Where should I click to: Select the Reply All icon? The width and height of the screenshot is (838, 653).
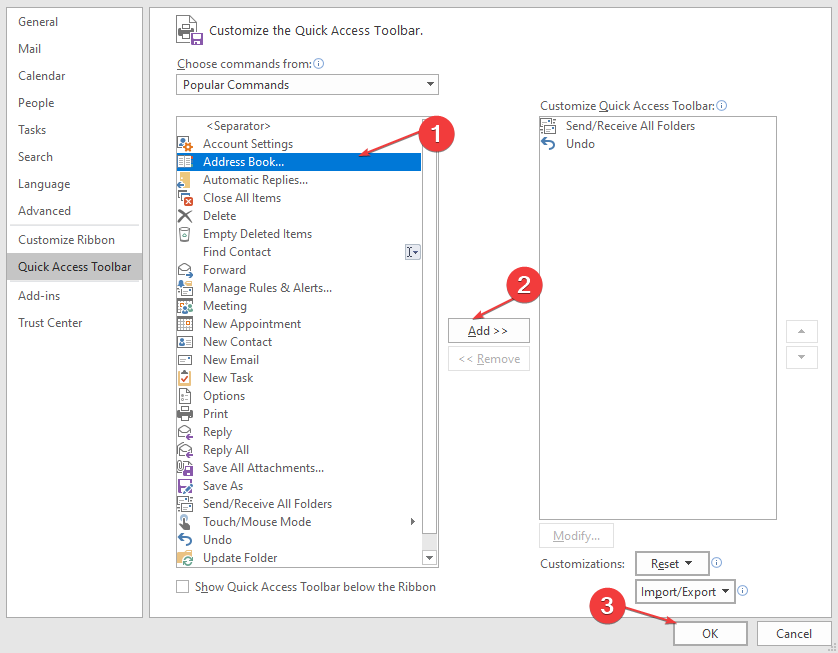click(185, 450)
